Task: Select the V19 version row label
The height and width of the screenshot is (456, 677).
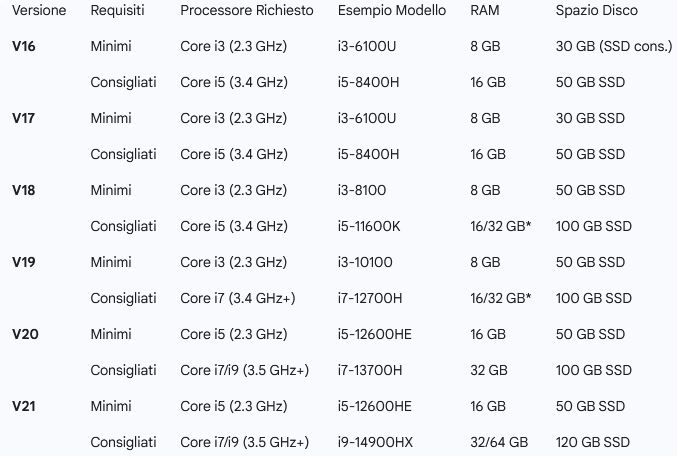Action: (x=24, y=262)
